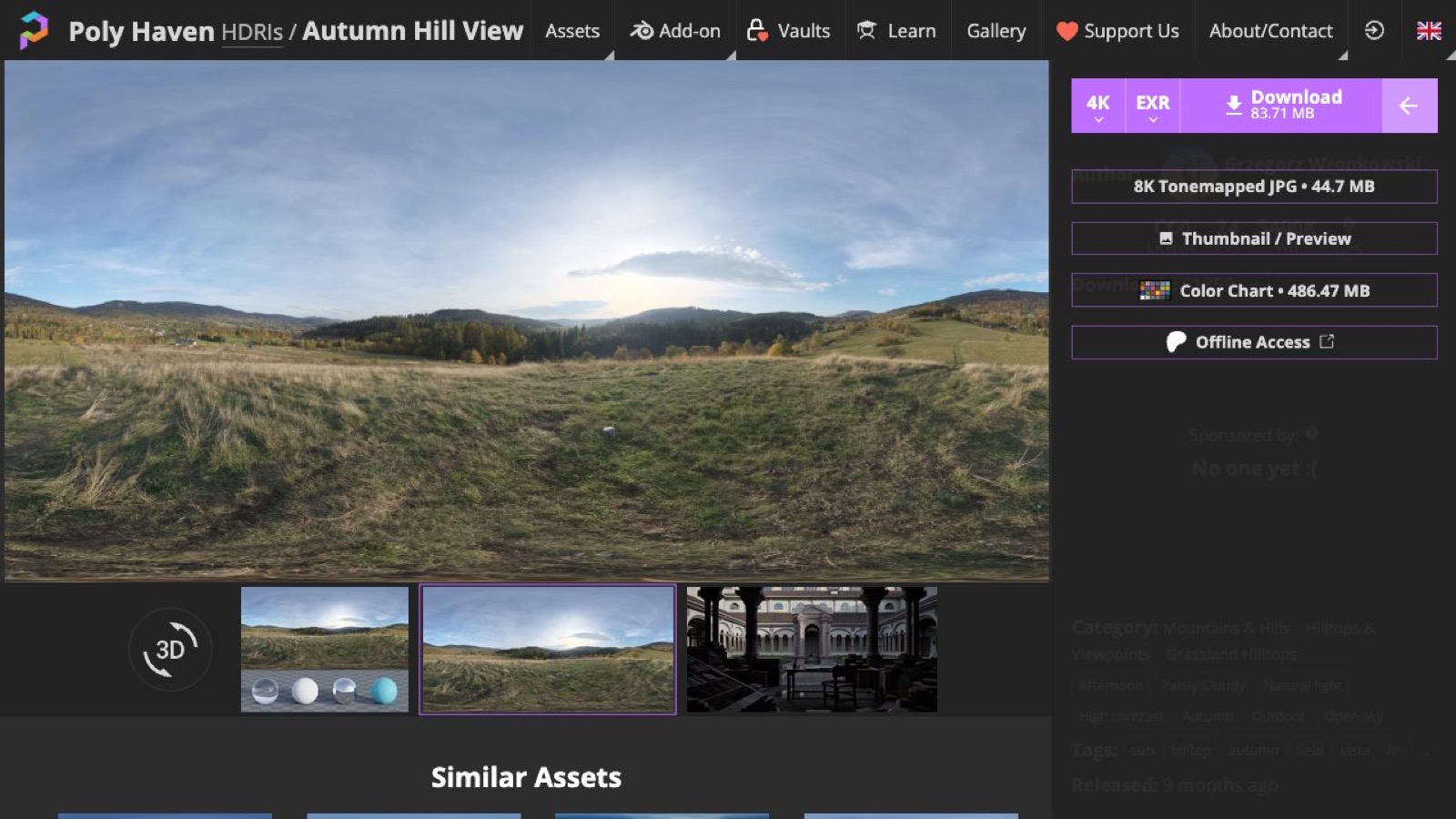Click the Thumbnail / Preview option

(1254, 238)
